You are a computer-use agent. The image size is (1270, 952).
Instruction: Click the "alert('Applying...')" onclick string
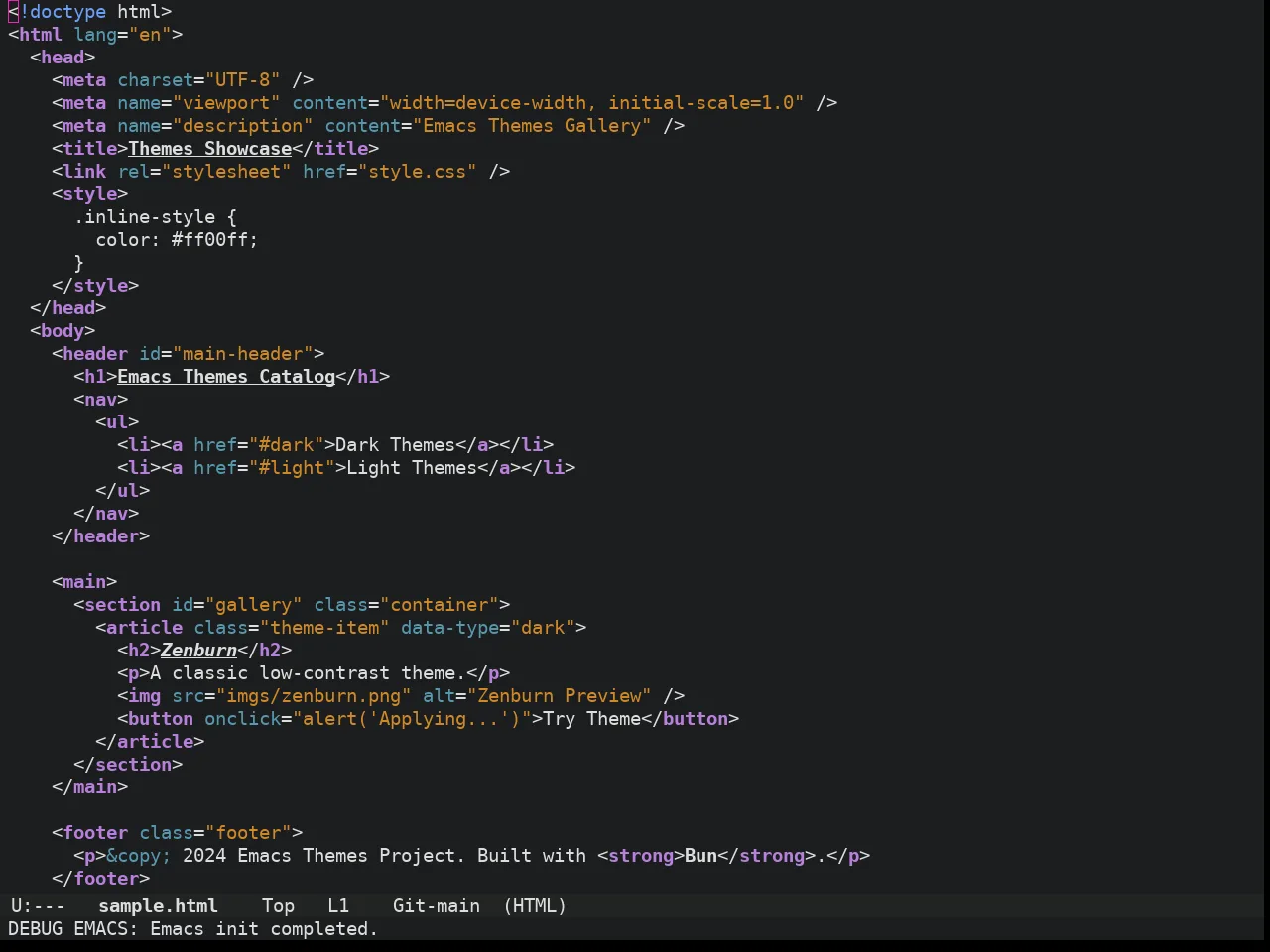pos(412,718)
